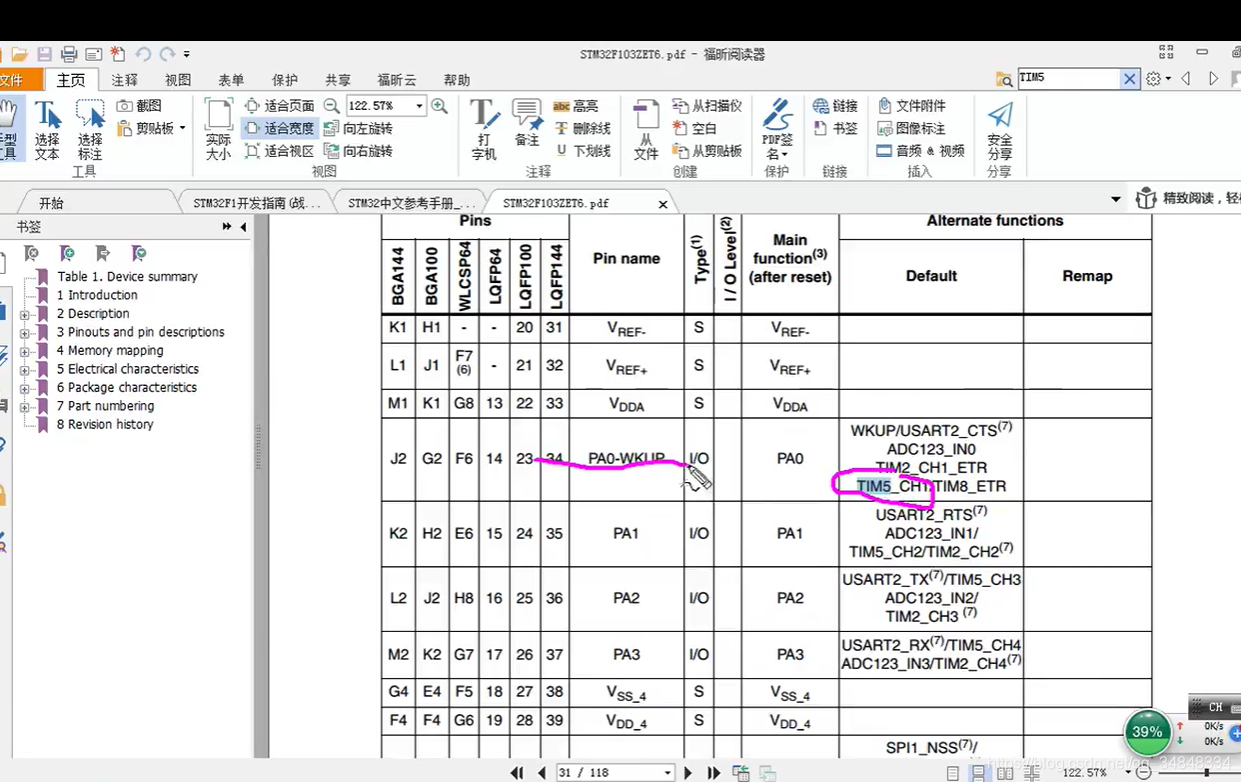The image size is (1241, 782).
Task: Open the Foxit Cloud (福昕云) tab
Action: click(x=397, y=80)
